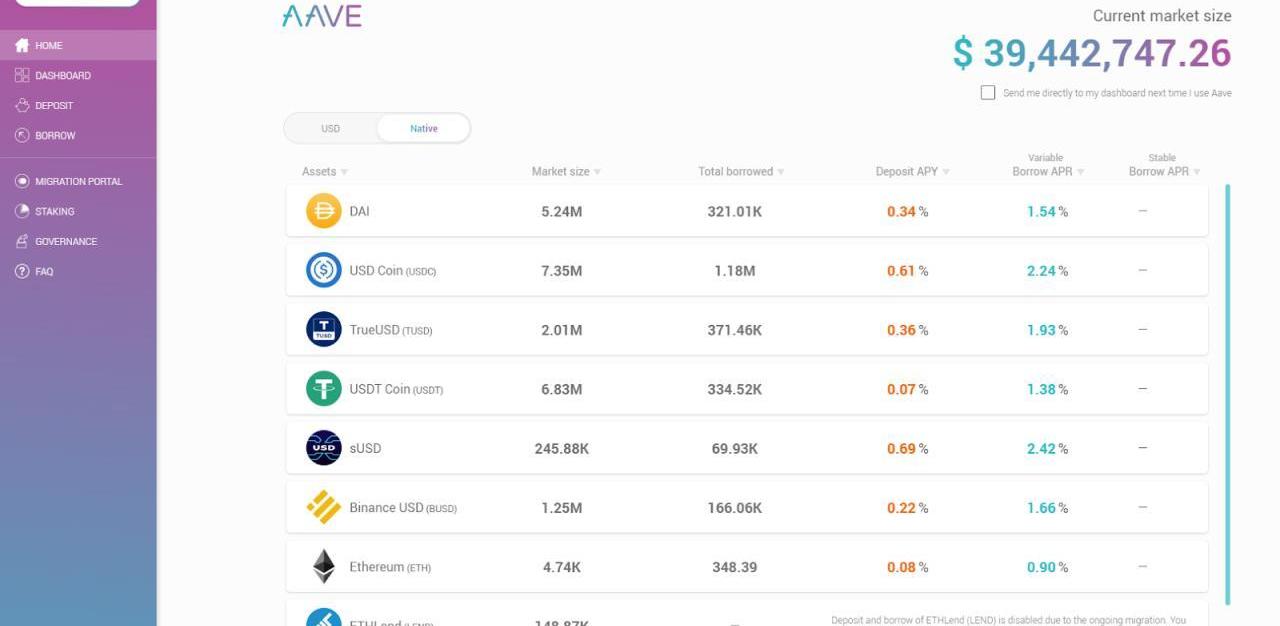This screenshot has height=626, width=1280.
Task: Click the TrueUSD token icon
Action: pyautogui.click(x=323, y=329)
